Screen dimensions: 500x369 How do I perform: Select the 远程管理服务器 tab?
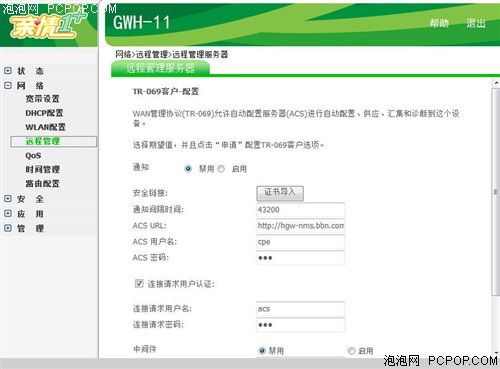coord(160,68)
